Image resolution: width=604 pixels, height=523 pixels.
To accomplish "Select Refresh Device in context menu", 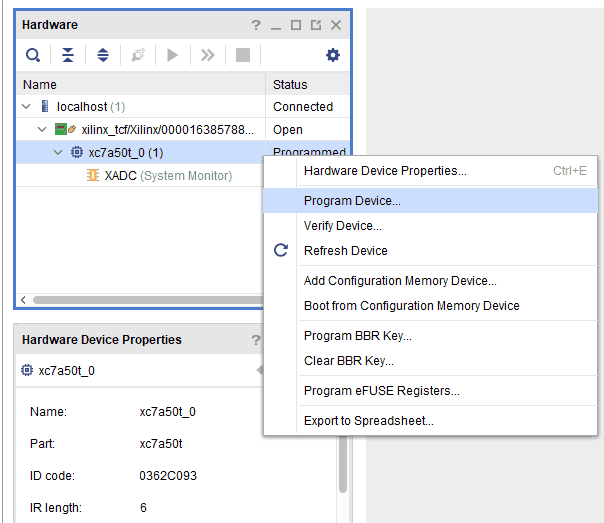I will pos(345,250).
